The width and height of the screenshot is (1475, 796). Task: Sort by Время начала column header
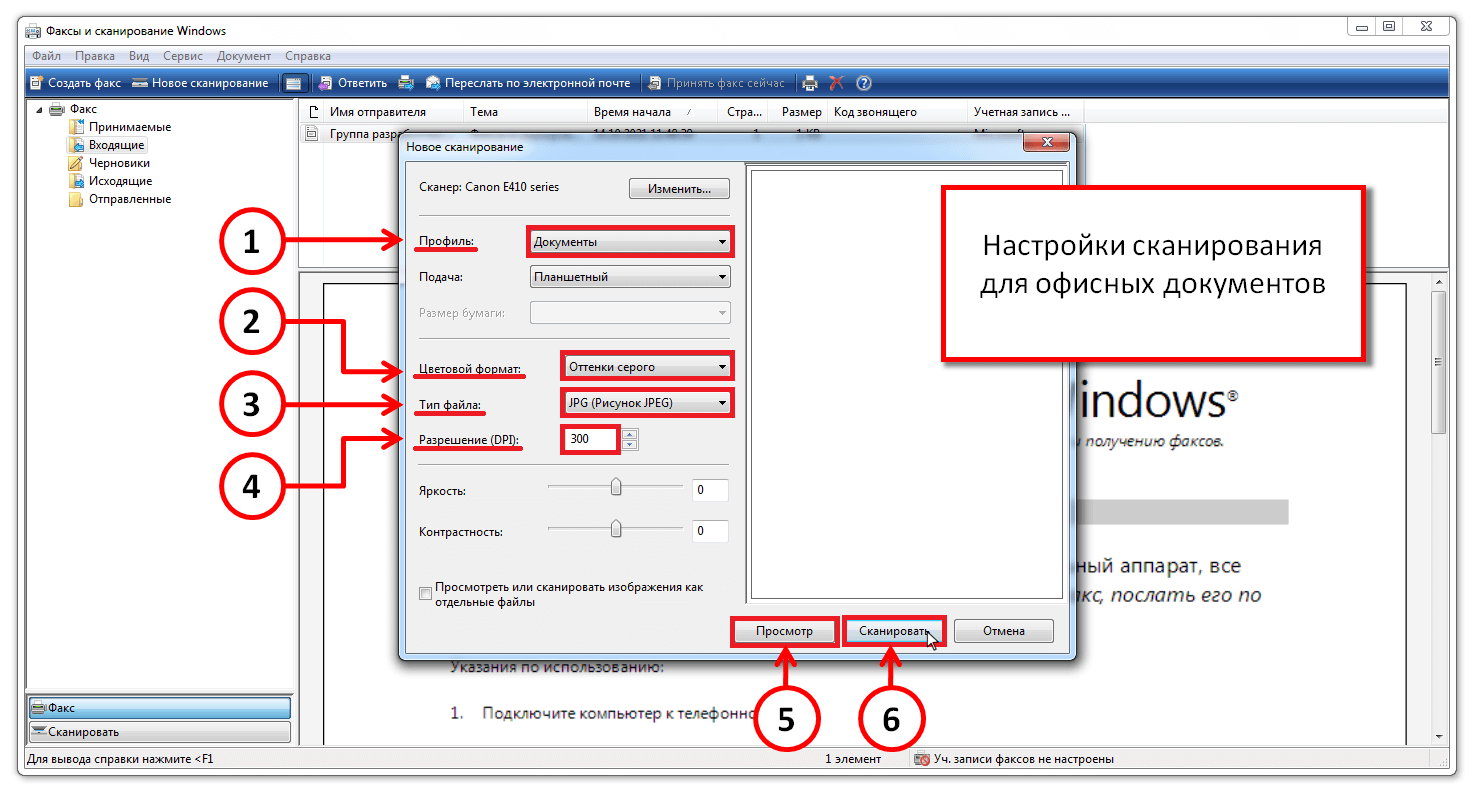(655, 112)
